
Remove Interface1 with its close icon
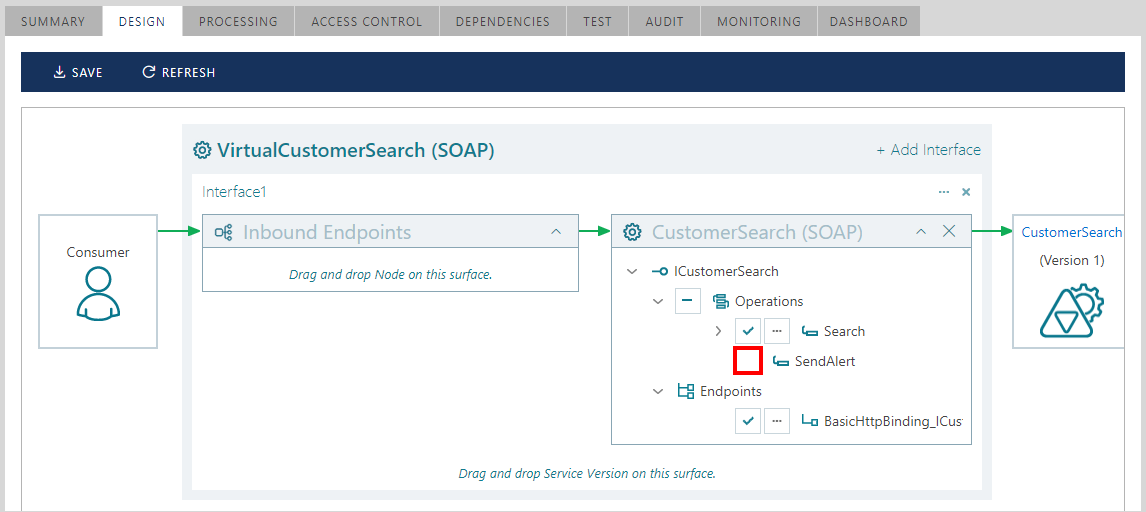tap(966, 192)
